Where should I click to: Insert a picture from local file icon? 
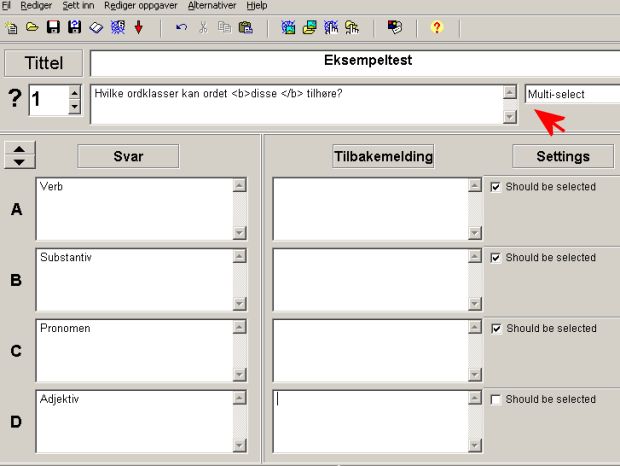pos(310,27)
